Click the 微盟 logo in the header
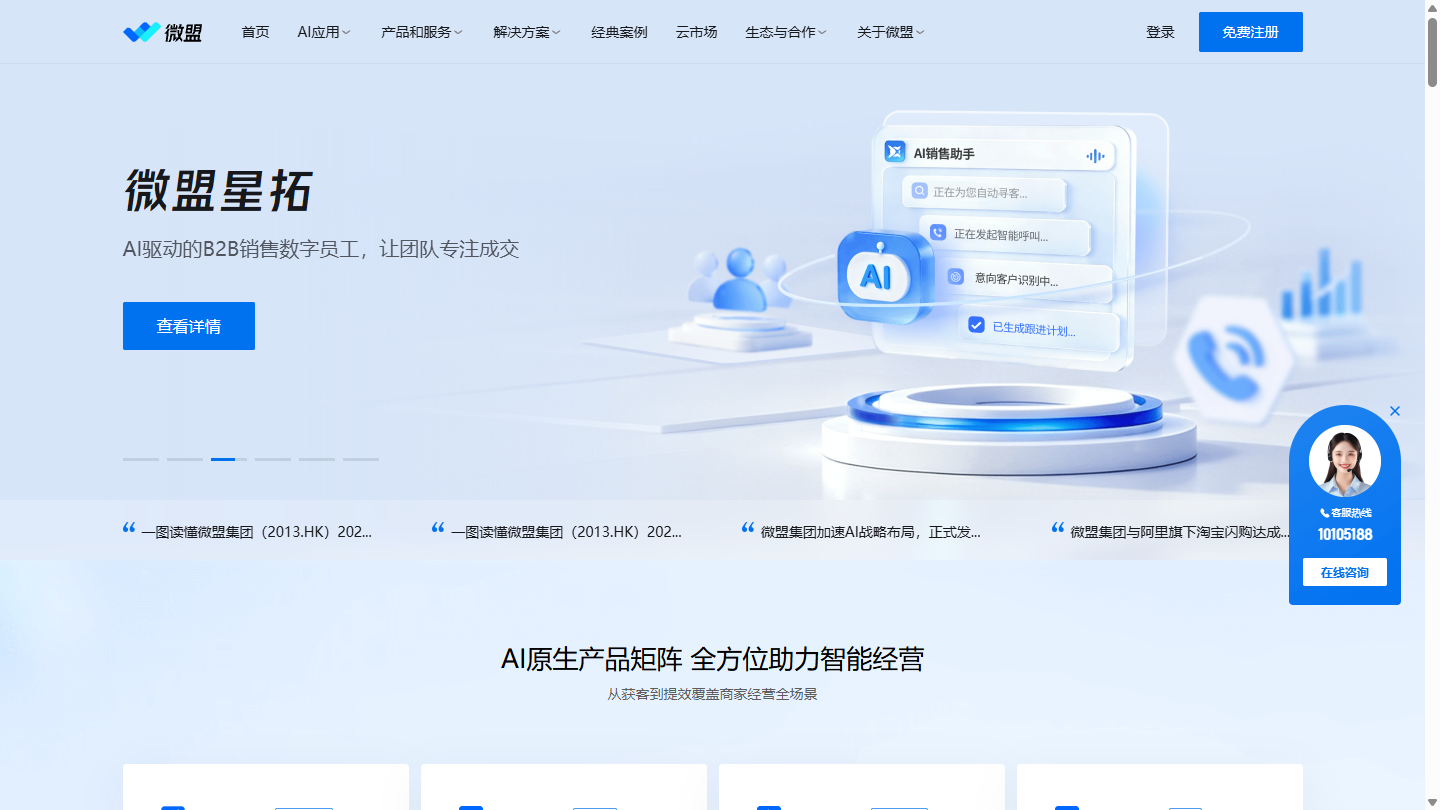 click(x=162, y=32)
